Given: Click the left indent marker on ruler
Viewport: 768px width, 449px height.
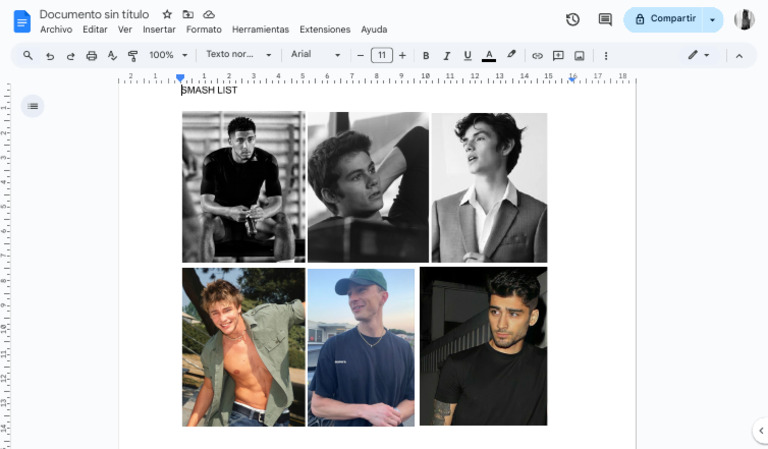Looking at the screenshot, I should (180, 77).
